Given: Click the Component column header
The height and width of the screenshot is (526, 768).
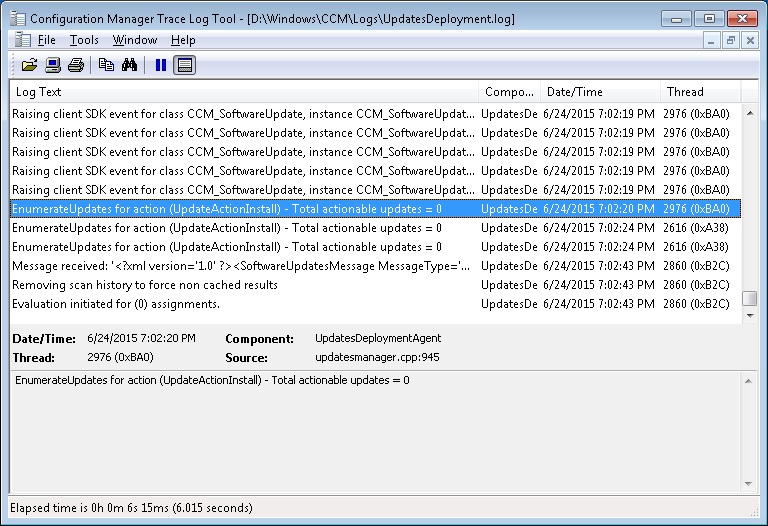Looking at the screenshot, I should click(x=509, y=92).
